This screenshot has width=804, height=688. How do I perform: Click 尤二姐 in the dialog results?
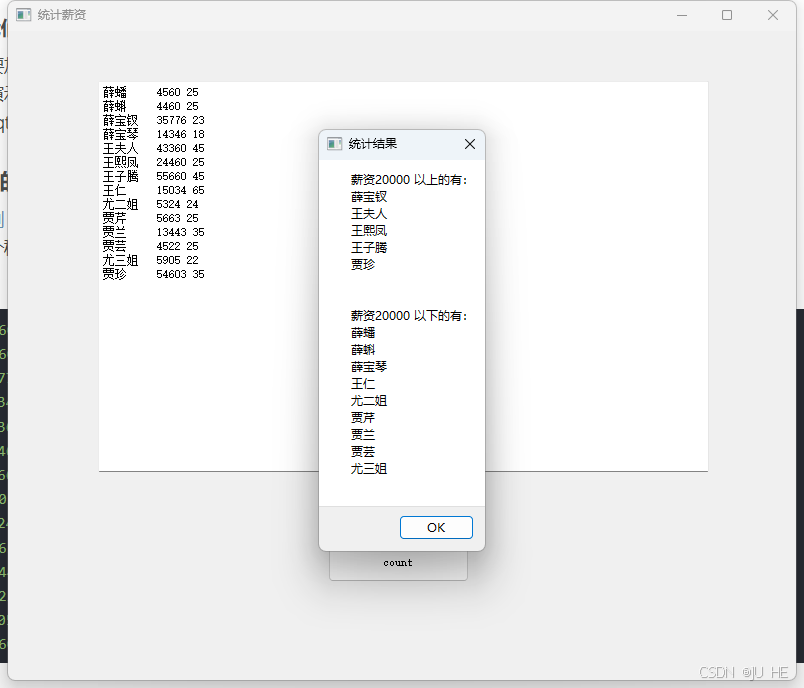coord(369,400)
